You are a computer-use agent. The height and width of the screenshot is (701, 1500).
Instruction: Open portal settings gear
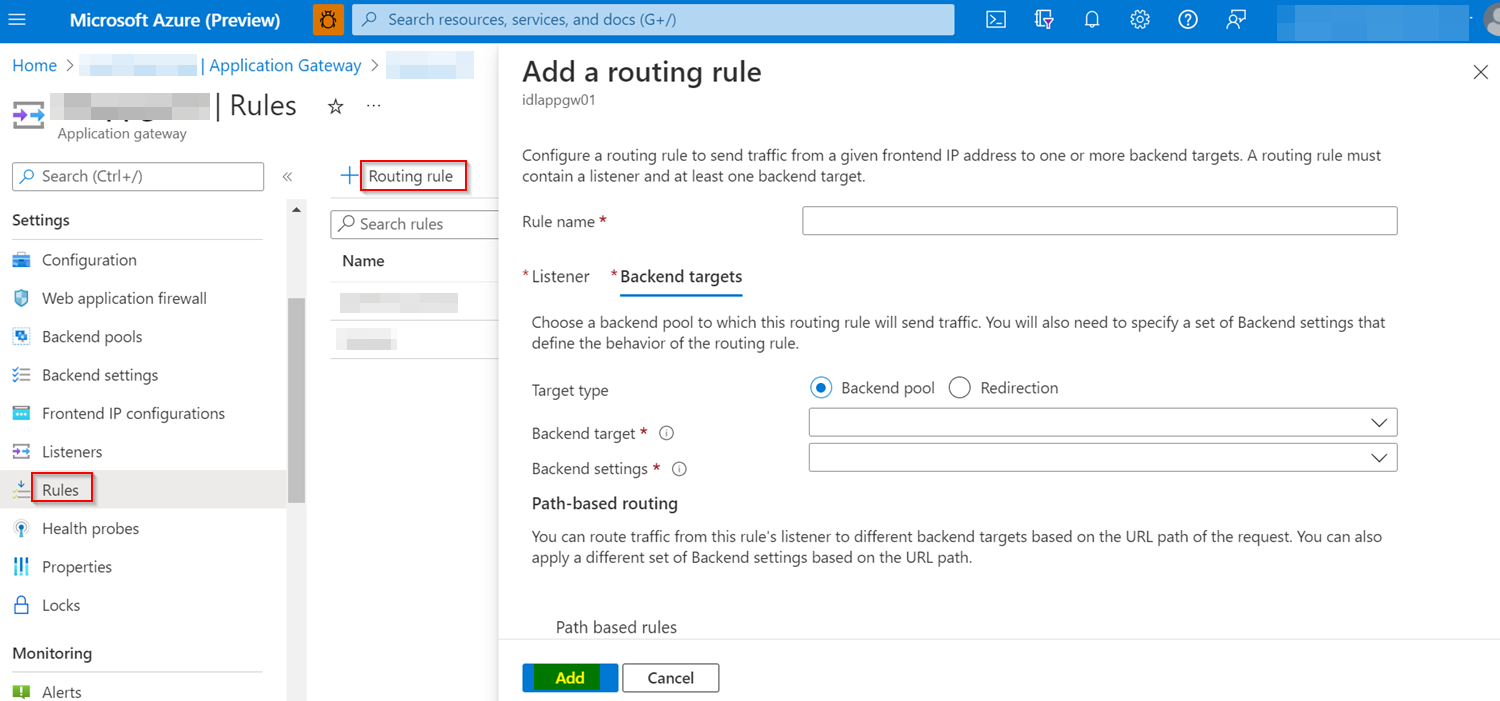click(1140, 20)
